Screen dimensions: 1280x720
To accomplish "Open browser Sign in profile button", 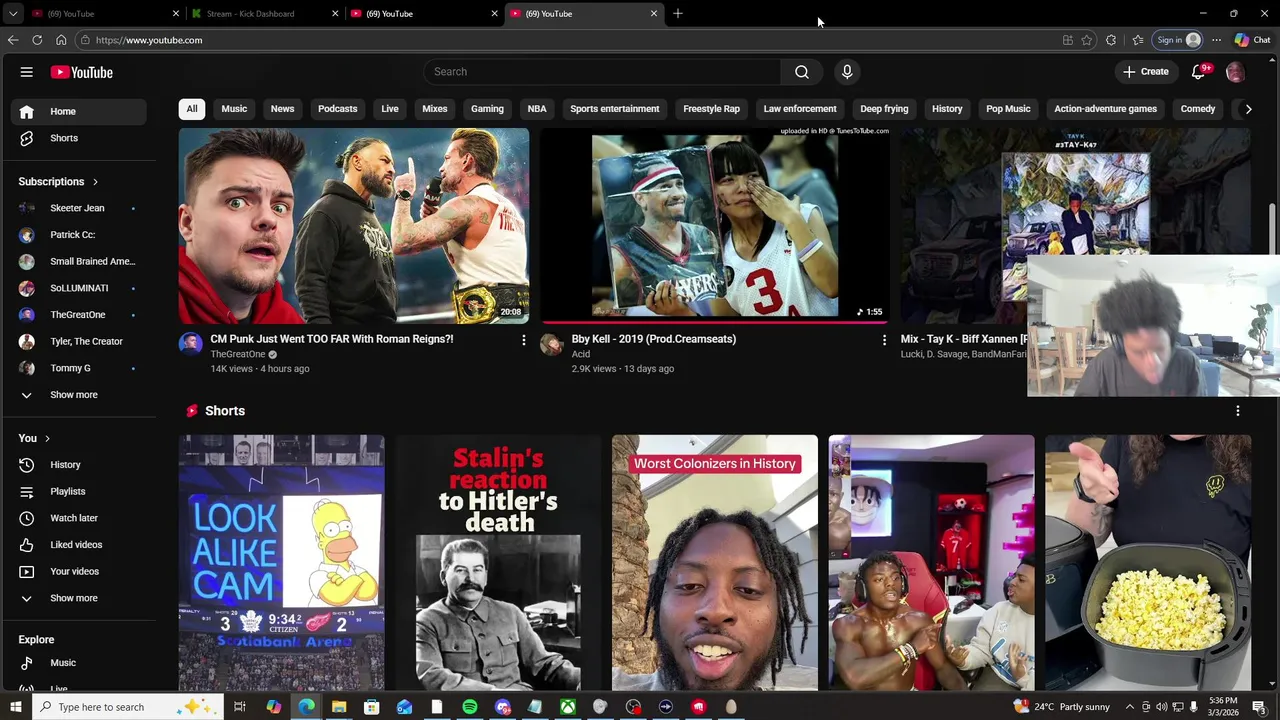I will (1178, 40).
